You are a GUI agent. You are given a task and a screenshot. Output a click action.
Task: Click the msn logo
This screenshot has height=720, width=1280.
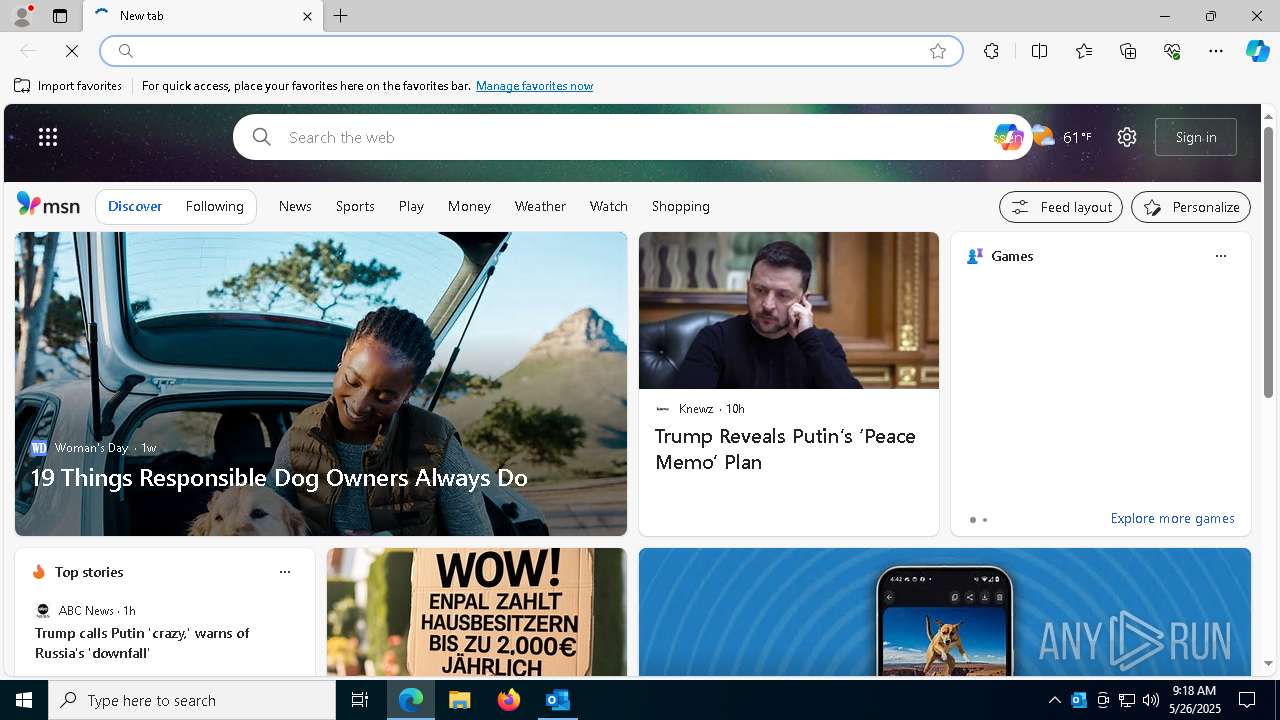click(48, 205)
